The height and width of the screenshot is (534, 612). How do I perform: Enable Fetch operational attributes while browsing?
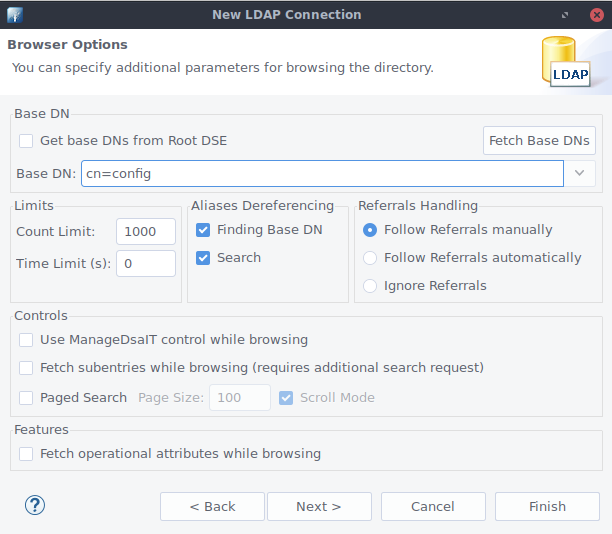pyautogui.click(x=27, y=454)
